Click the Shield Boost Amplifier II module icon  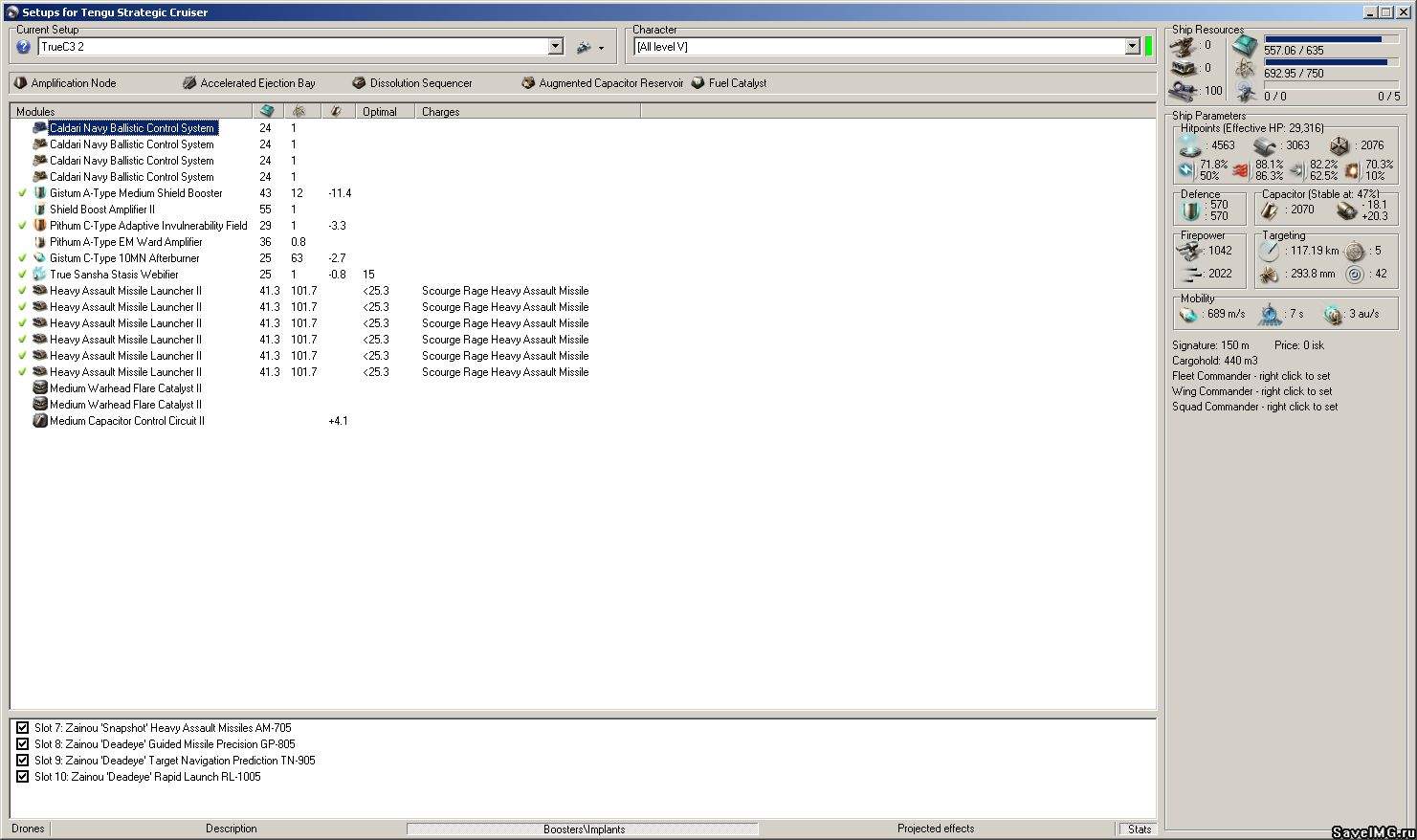(x=40, y=210)
